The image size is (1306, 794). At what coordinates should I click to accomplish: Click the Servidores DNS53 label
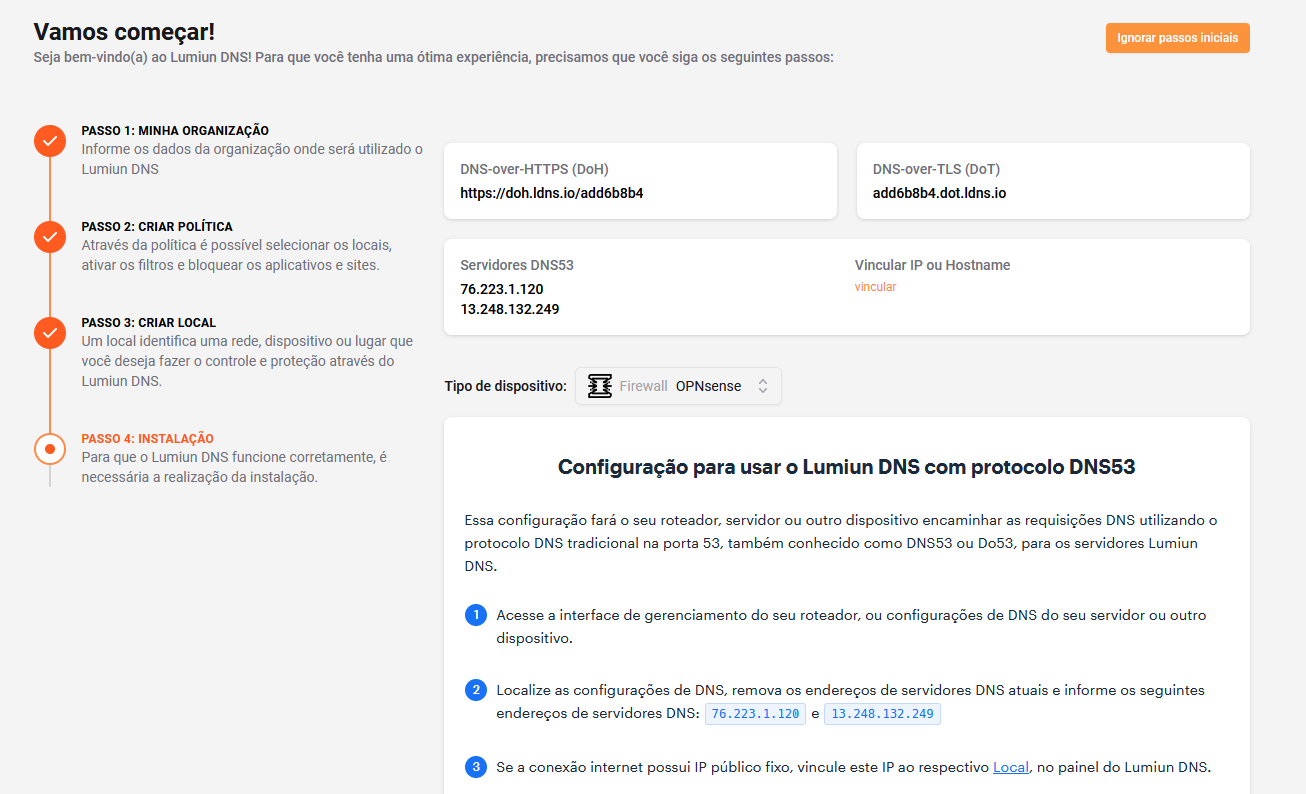(x=517, y=265)
